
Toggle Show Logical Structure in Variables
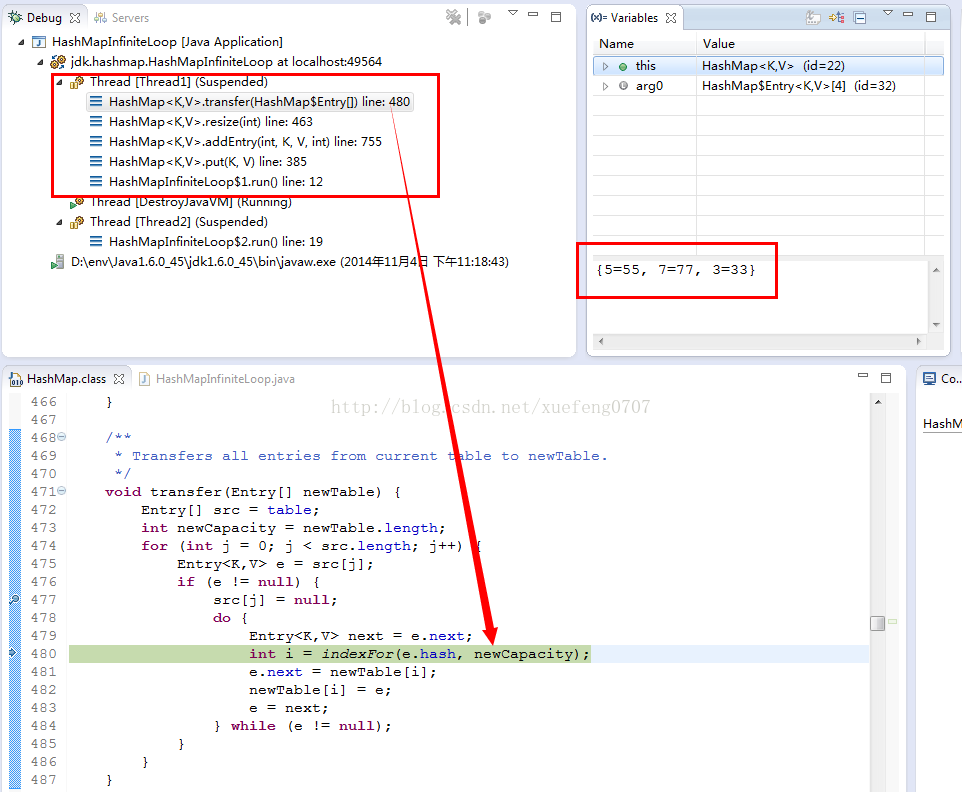[x=837, y=18]
